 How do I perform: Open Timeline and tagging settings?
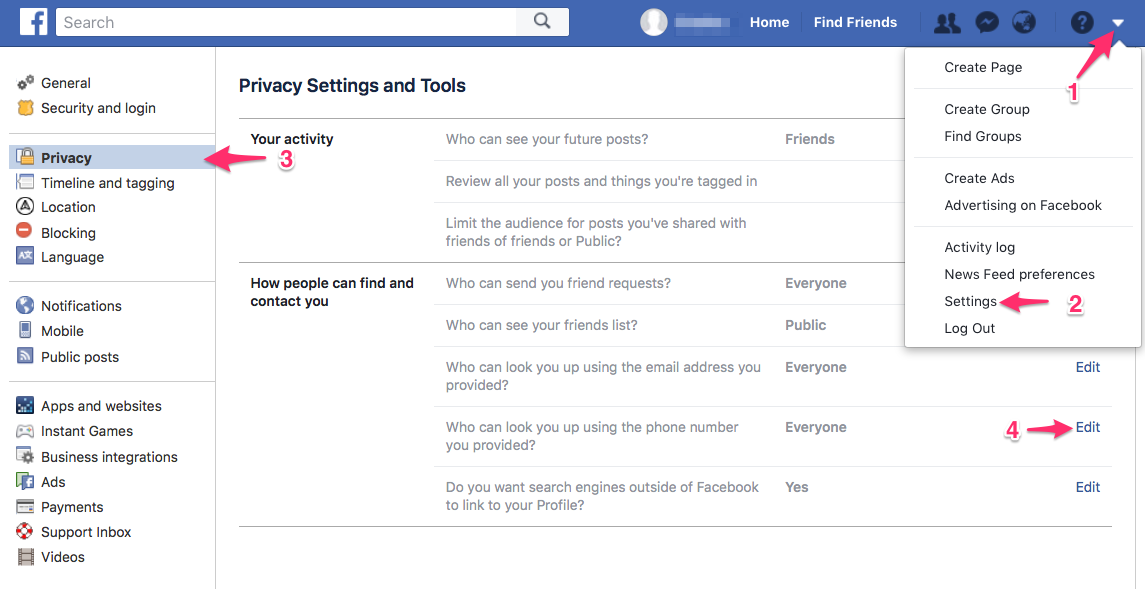click(107, 183)
